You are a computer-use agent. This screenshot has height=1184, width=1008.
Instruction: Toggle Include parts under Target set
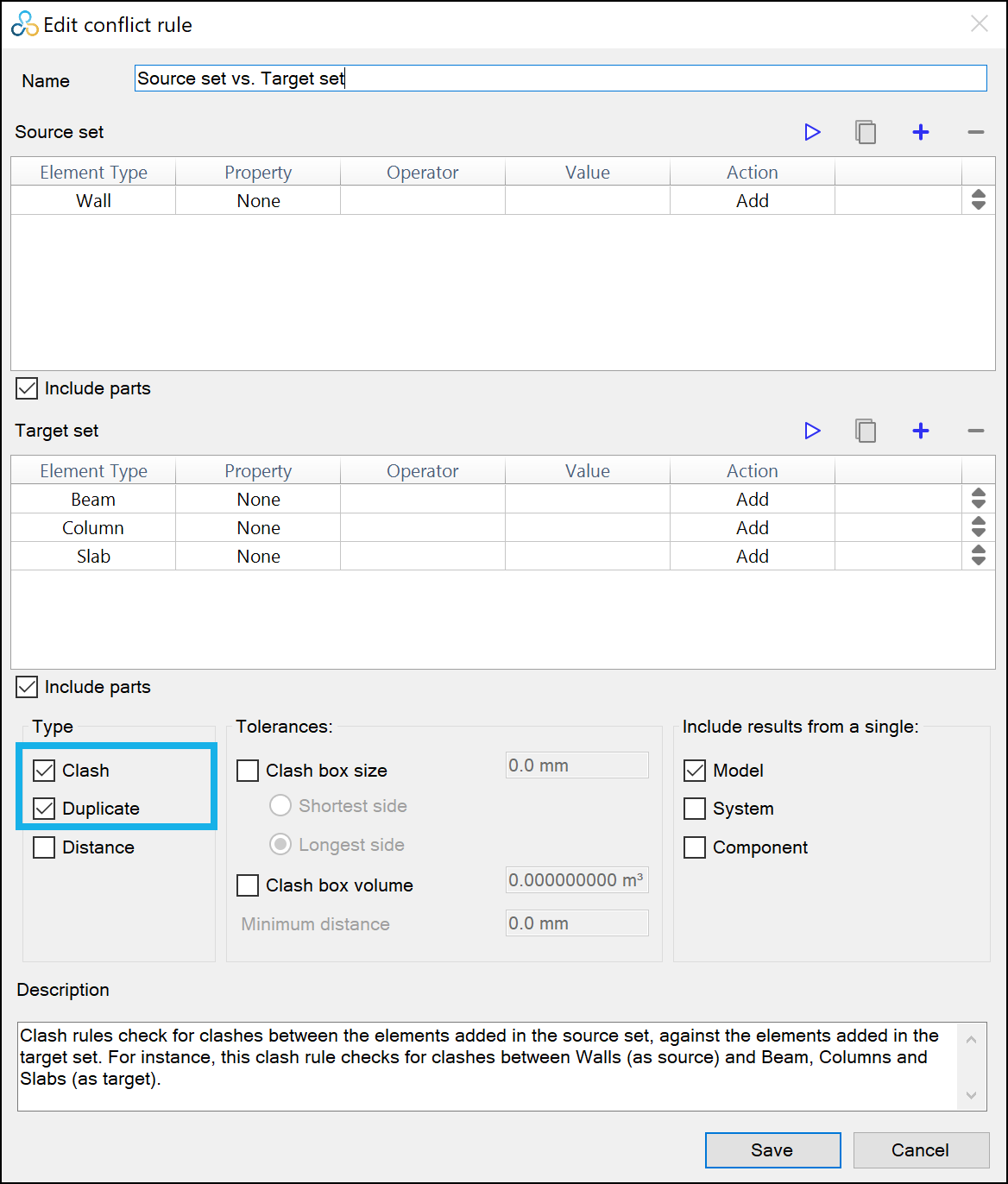click(x=28, y=687)
